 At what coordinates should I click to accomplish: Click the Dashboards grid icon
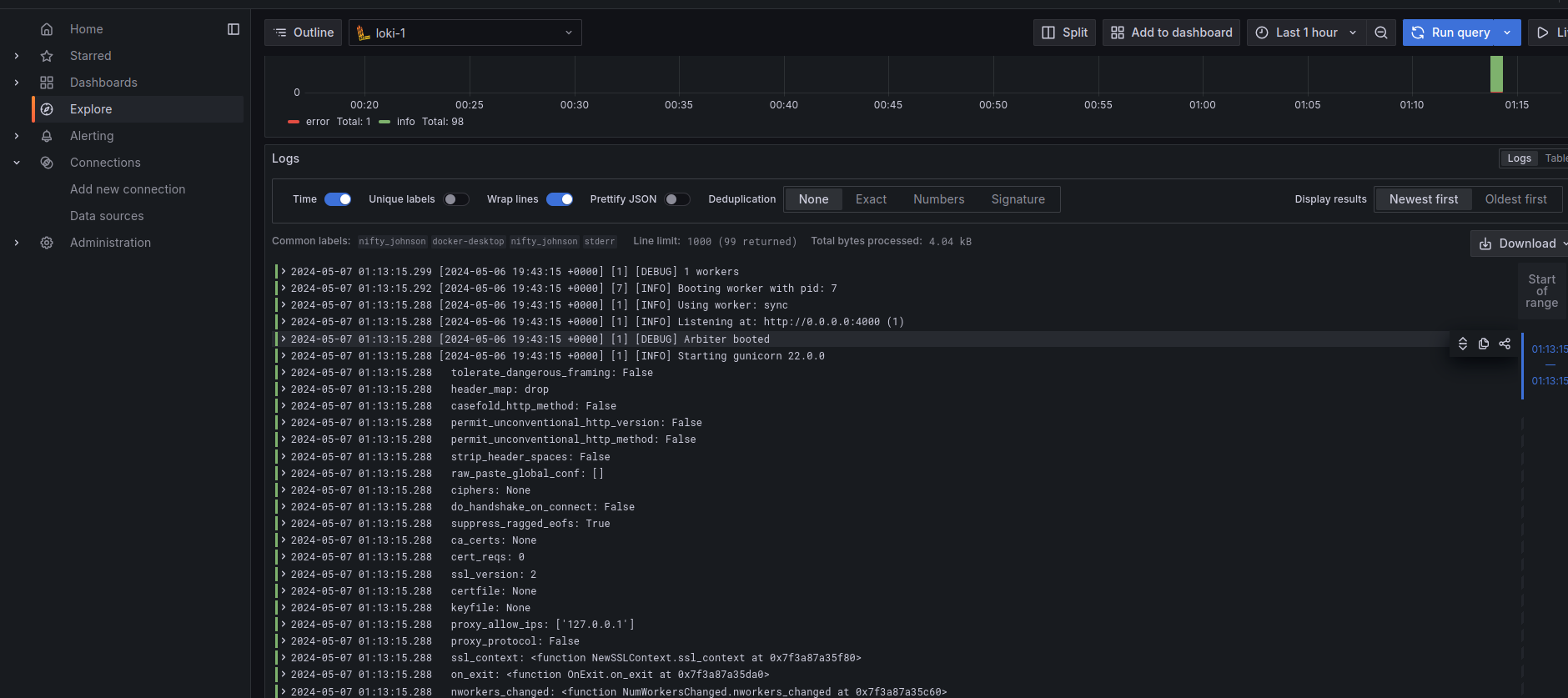[x=47, y=83]
